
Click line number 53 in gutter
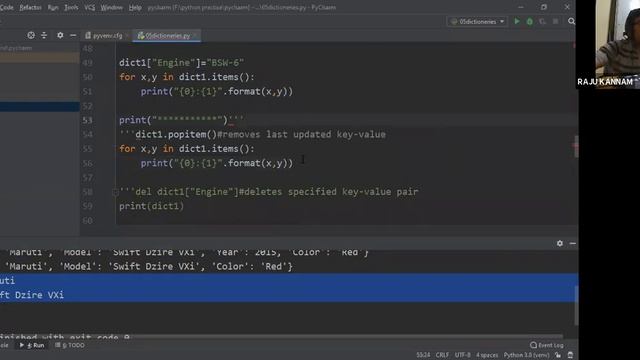point(87,120)
